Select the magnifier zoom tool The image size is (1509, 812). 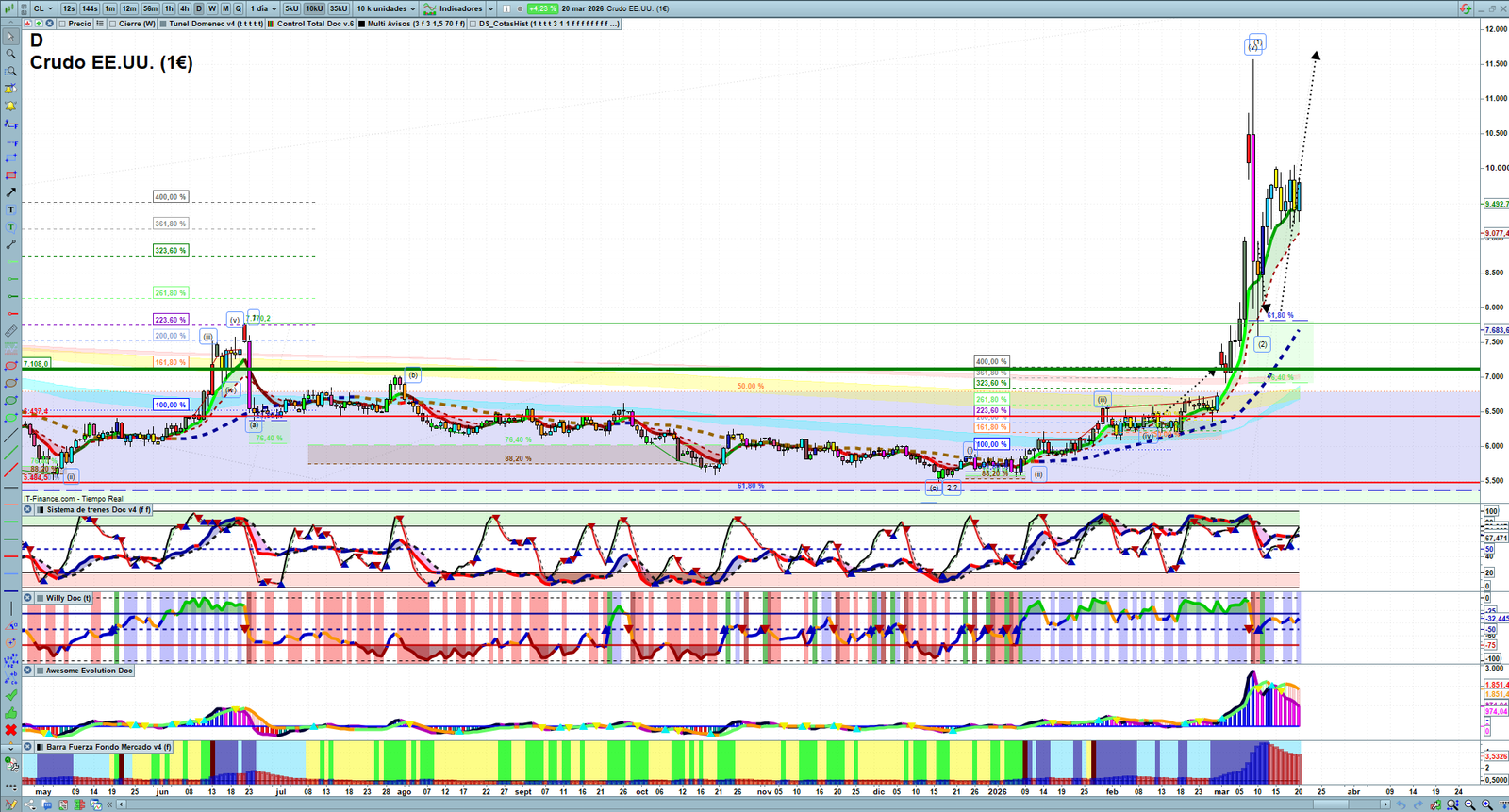(x=10, y=54)
